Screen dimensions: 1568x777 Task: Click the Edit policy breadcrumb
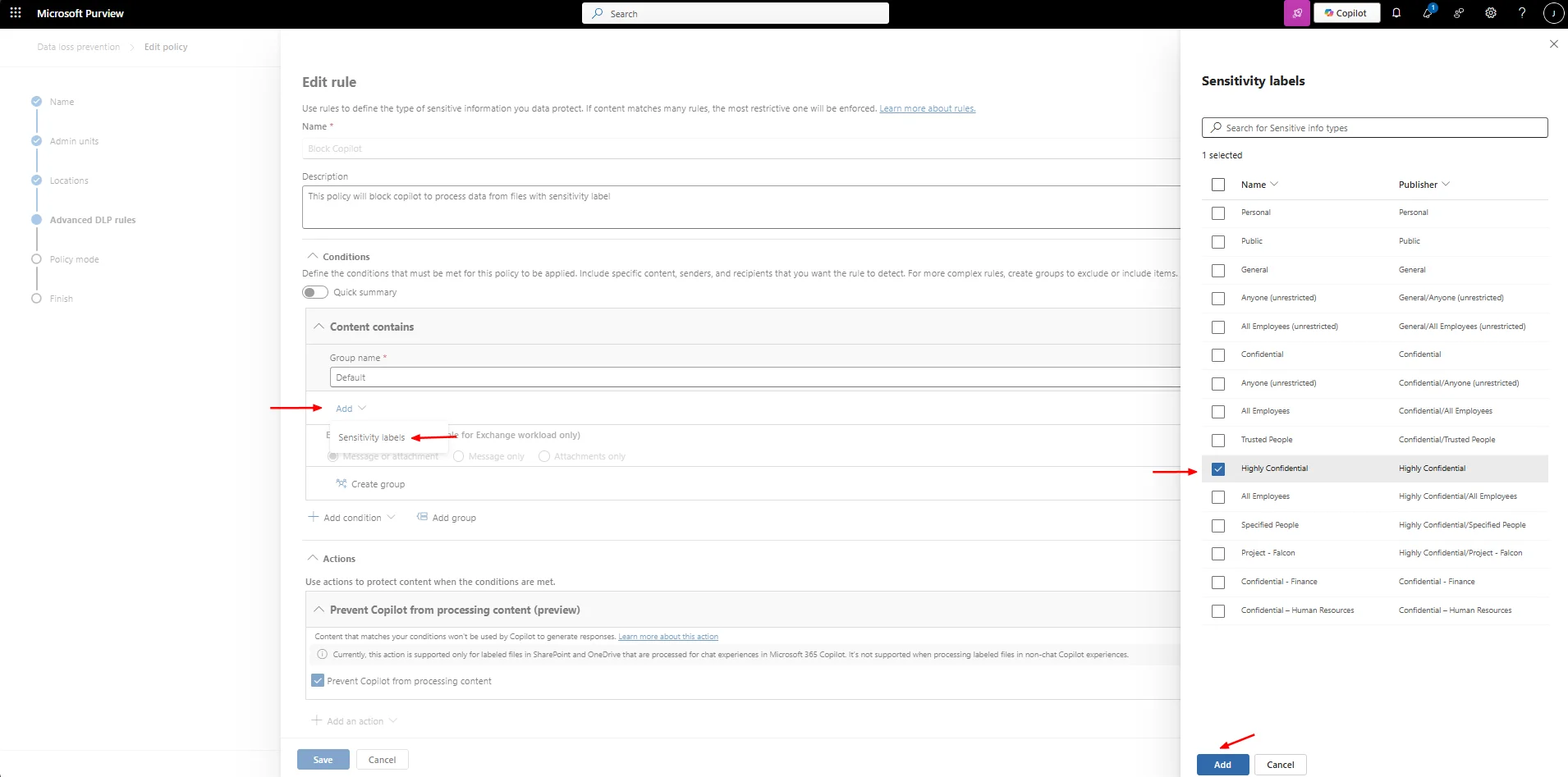click(166, 47)
